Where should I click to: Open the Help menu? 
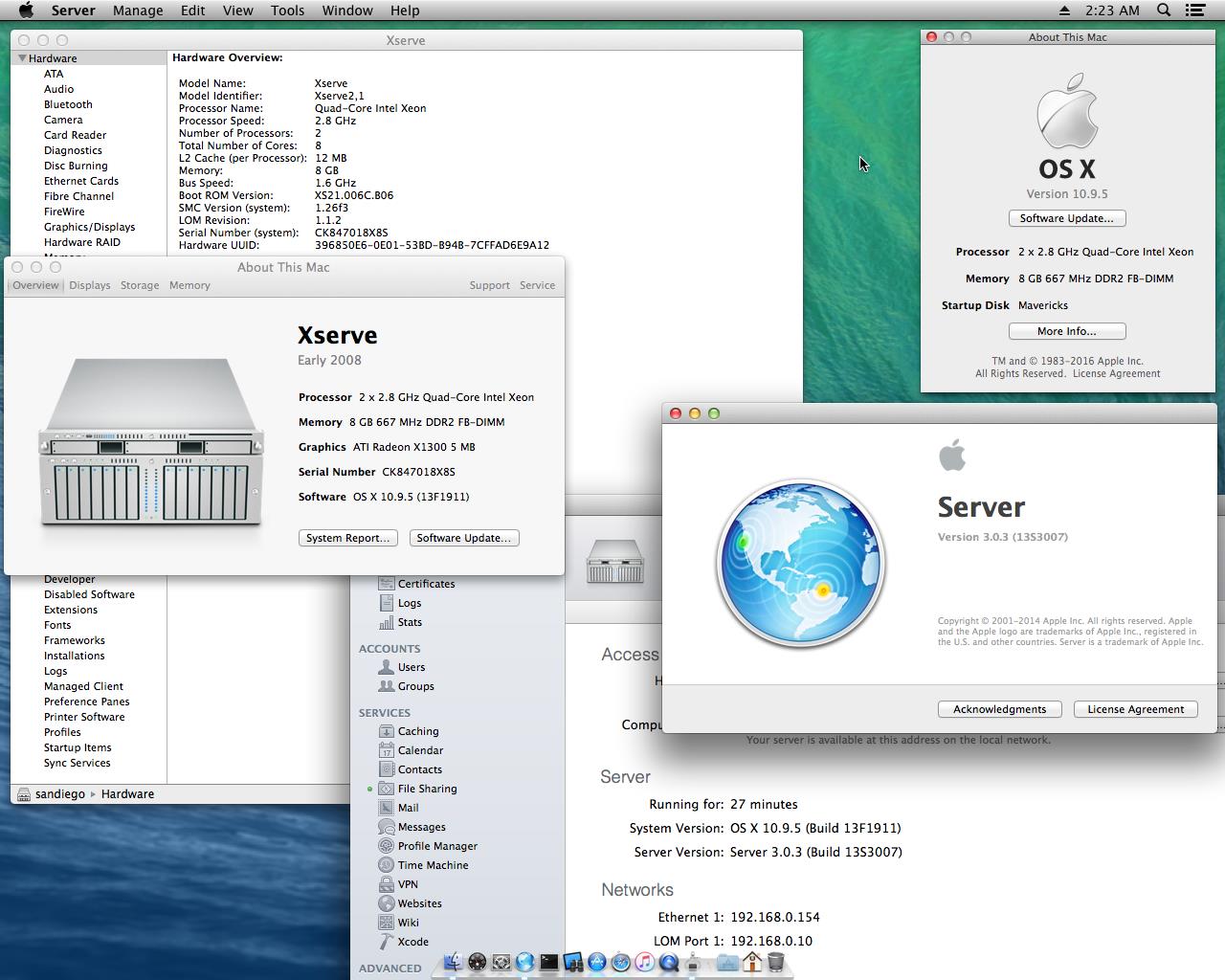tap(405, 11)
